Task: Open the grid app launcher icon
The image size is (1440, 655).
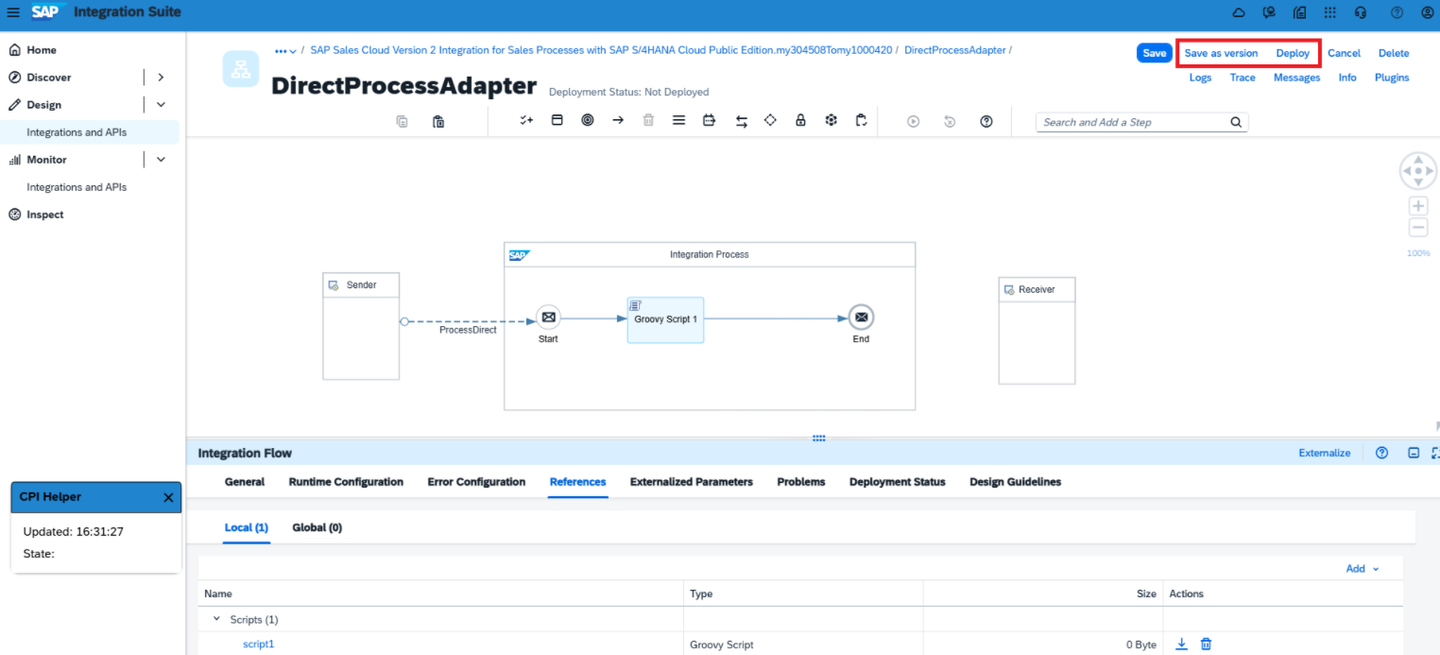Action: [x=1329, y=12]
